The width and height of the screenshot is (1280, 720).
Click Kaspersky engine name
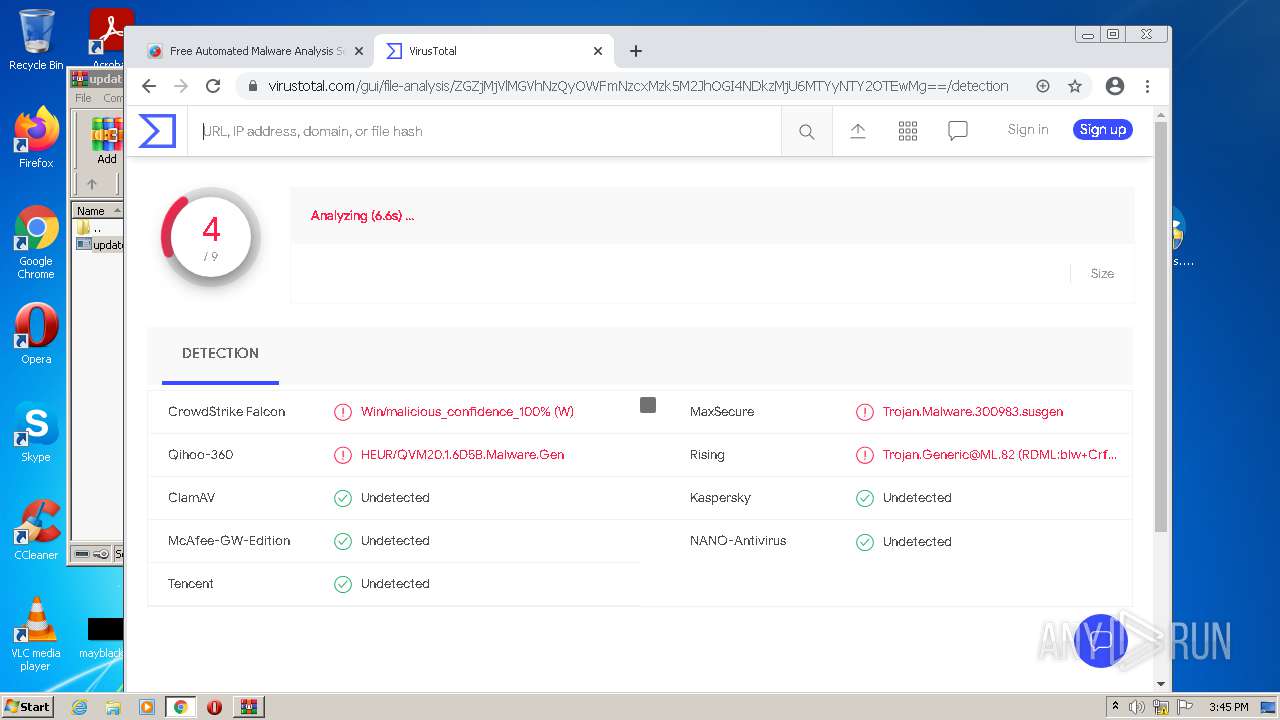pos(720,497)
